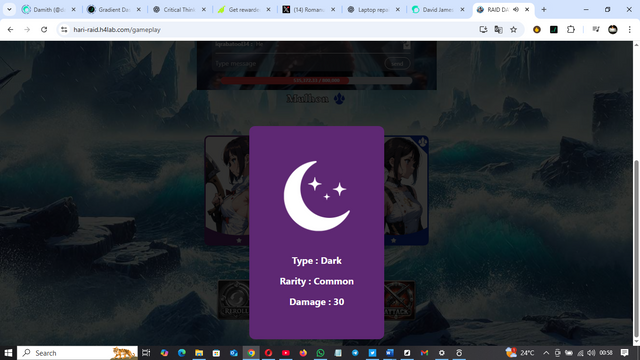Viewport: 640px width, 360px height.
Task: Click the Rarity : Common text
Action: tap(317, 281)
